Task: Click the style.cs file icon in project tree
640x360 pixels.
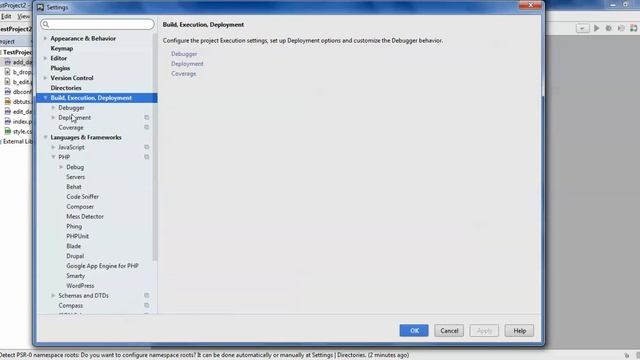Action: (x=7, y=131)
